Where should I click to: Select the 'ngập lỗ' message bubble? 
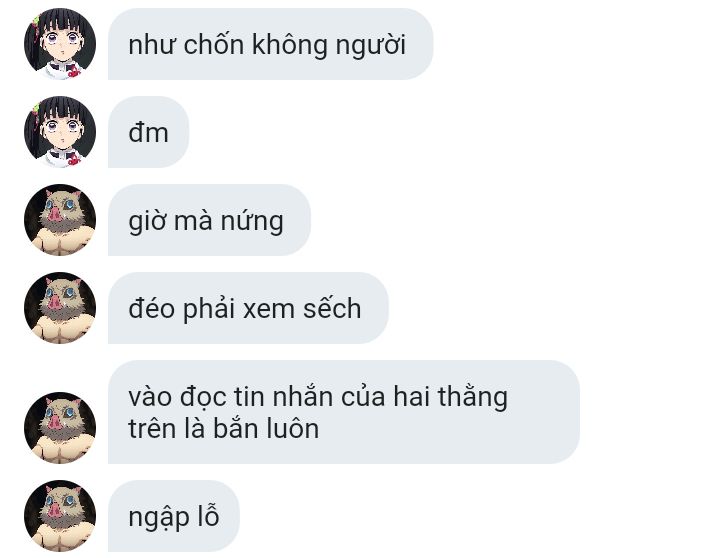pyautogui.click(x=174, y=516)
